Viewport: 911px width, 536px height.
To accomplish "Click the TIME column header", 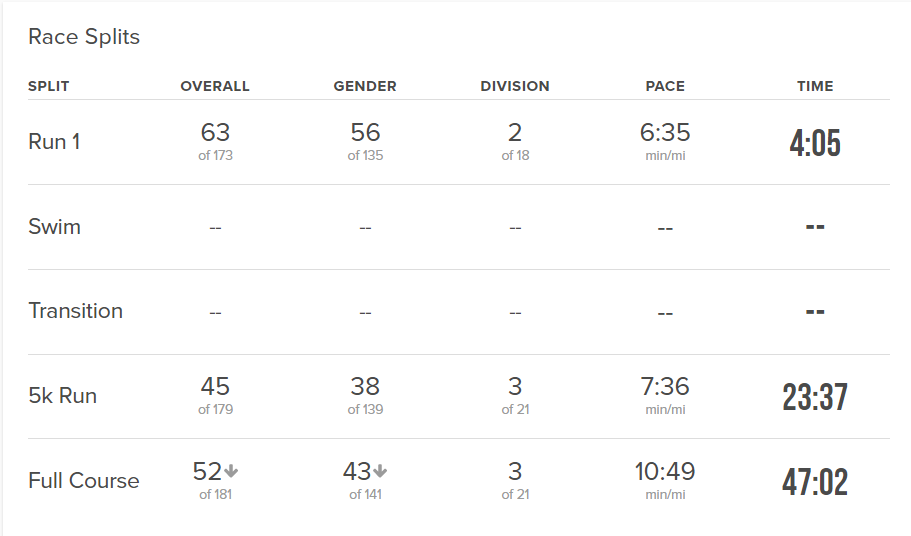I will point(815,86).
